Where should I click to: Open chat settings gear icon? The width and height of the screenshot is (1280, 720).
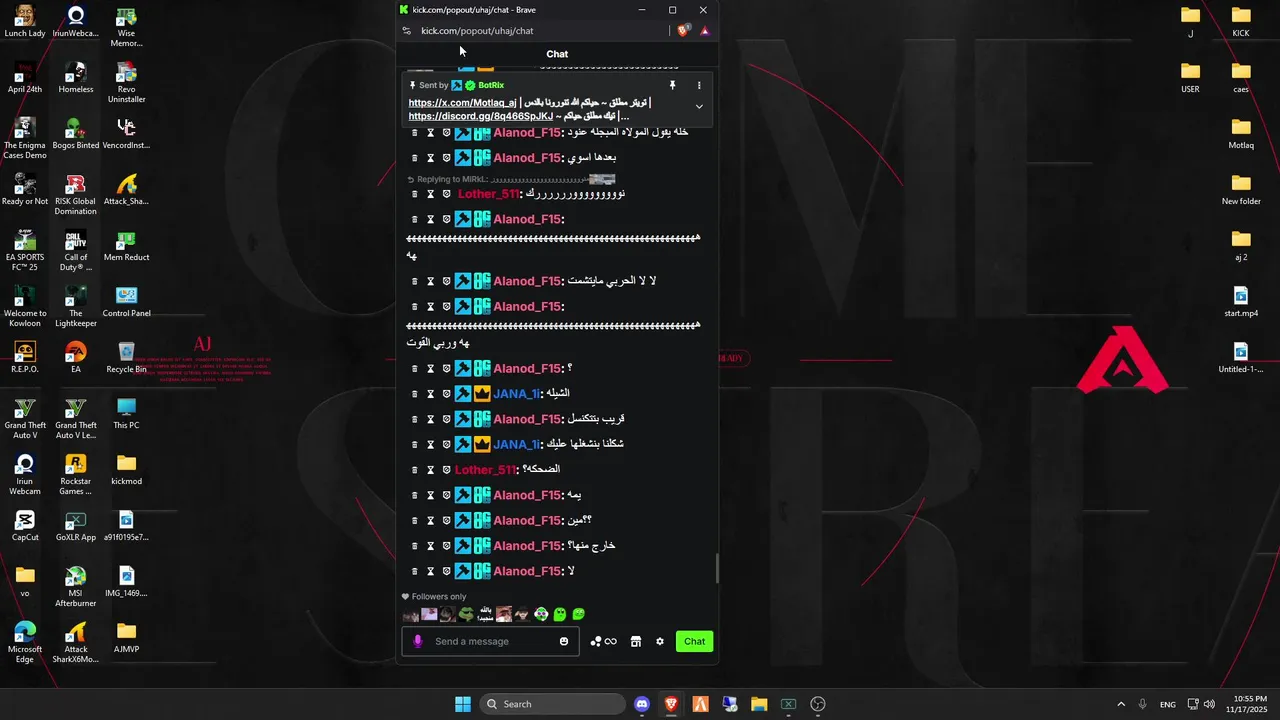(x=660, y=642)
